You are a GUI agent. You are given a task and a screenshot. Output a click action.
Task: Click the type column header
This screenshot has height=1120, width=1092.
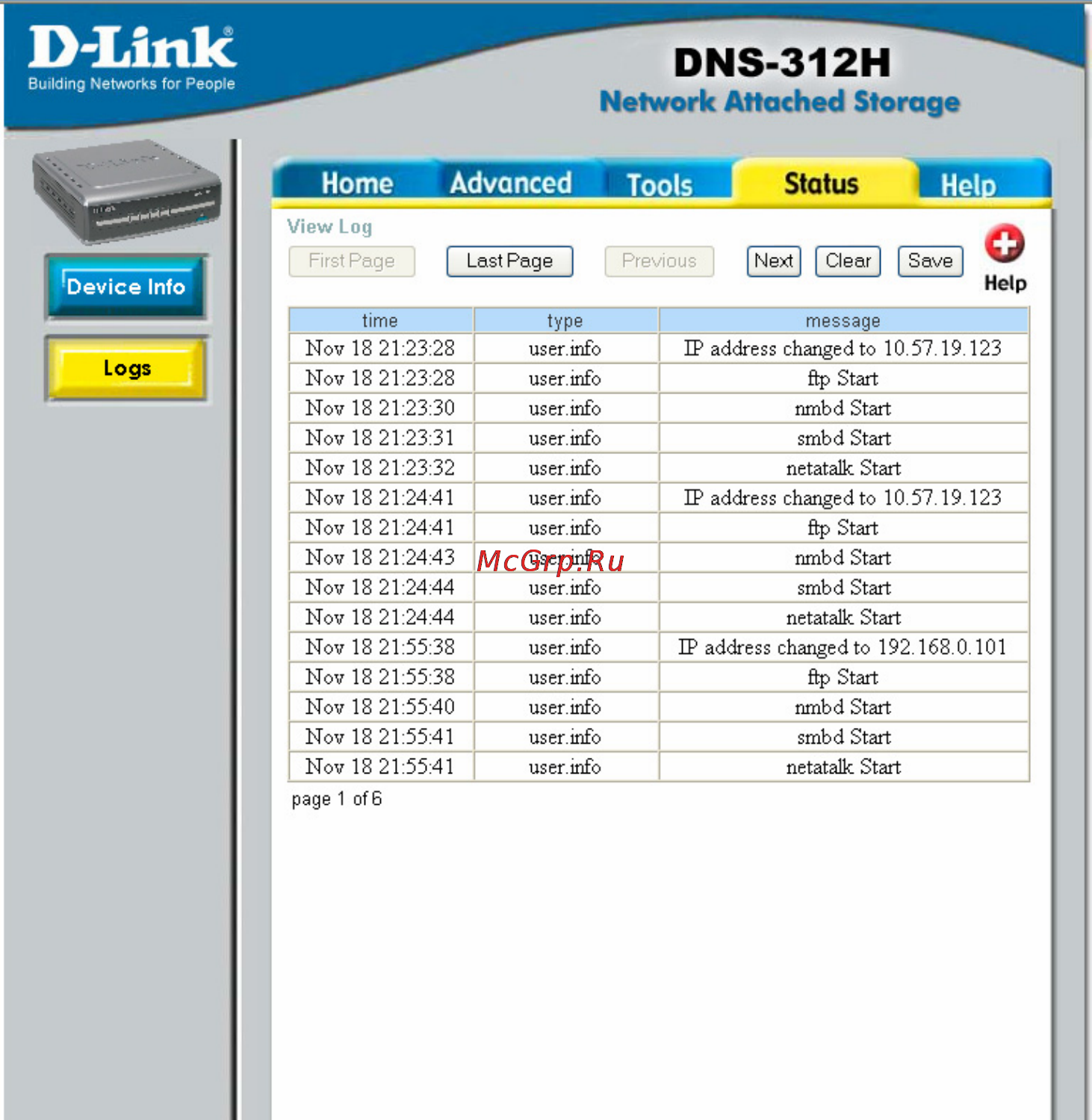(565, 320)
